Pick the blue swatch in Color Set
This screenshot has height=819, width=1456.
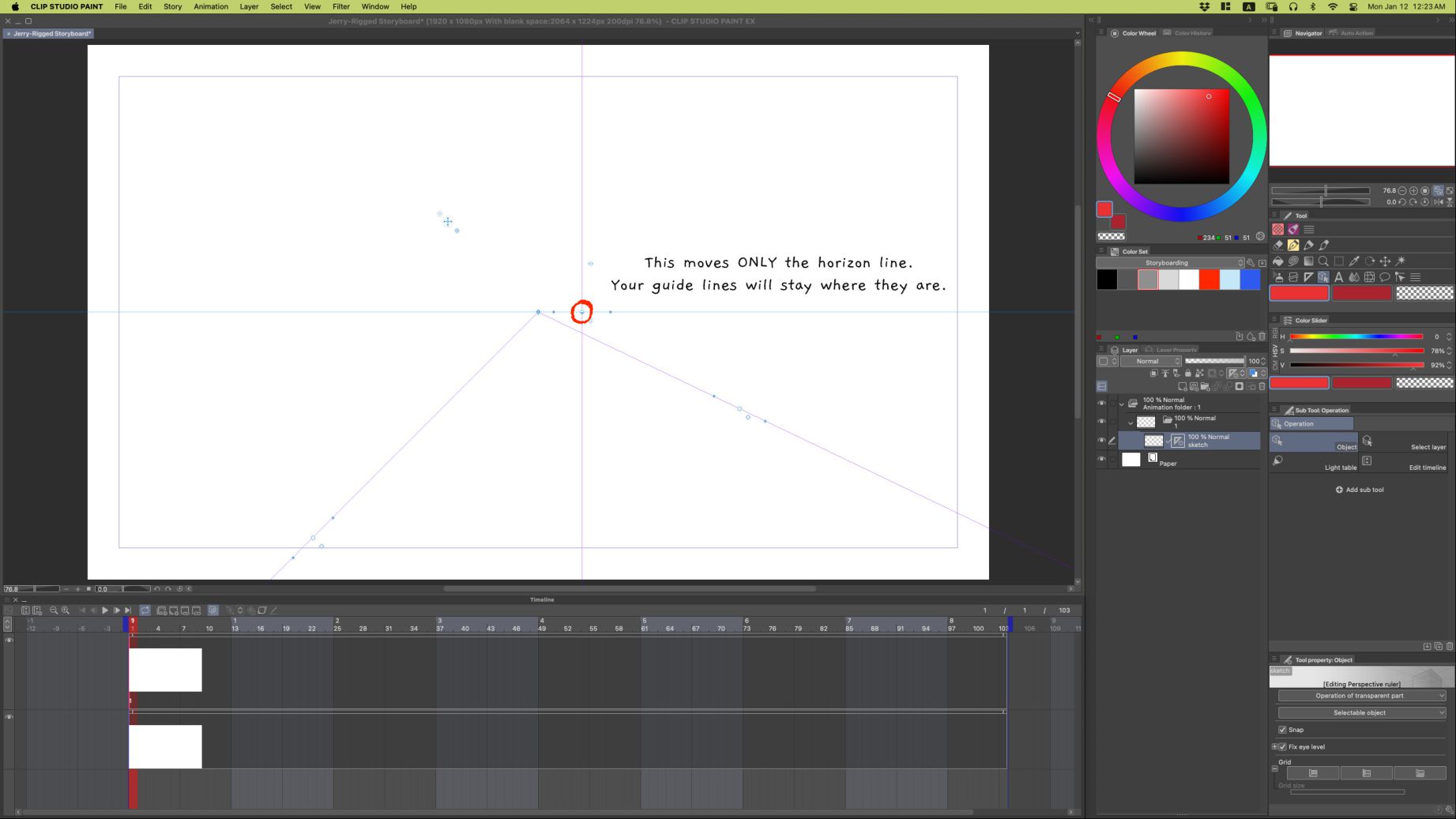[1250, 280]
